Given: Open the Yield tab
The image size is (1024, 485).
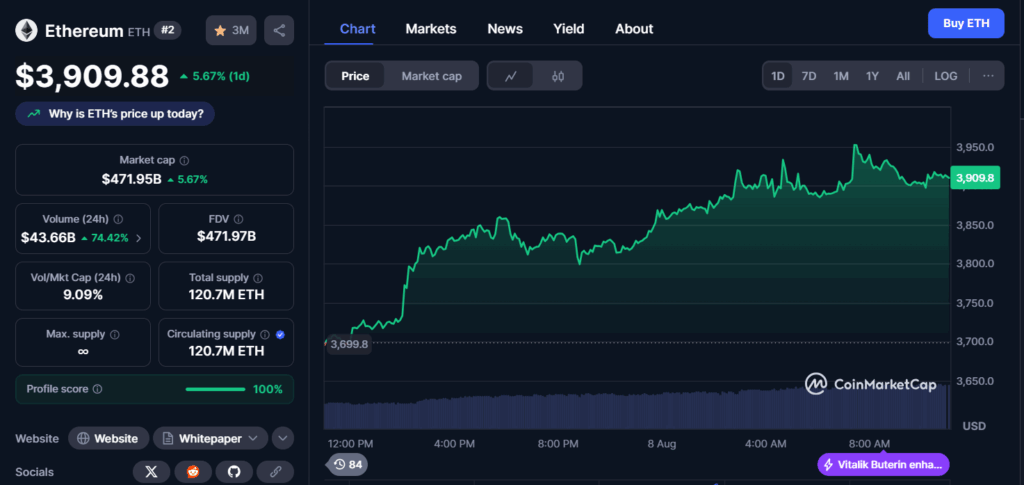Looking at the screenshot, I should click(569, 29).
